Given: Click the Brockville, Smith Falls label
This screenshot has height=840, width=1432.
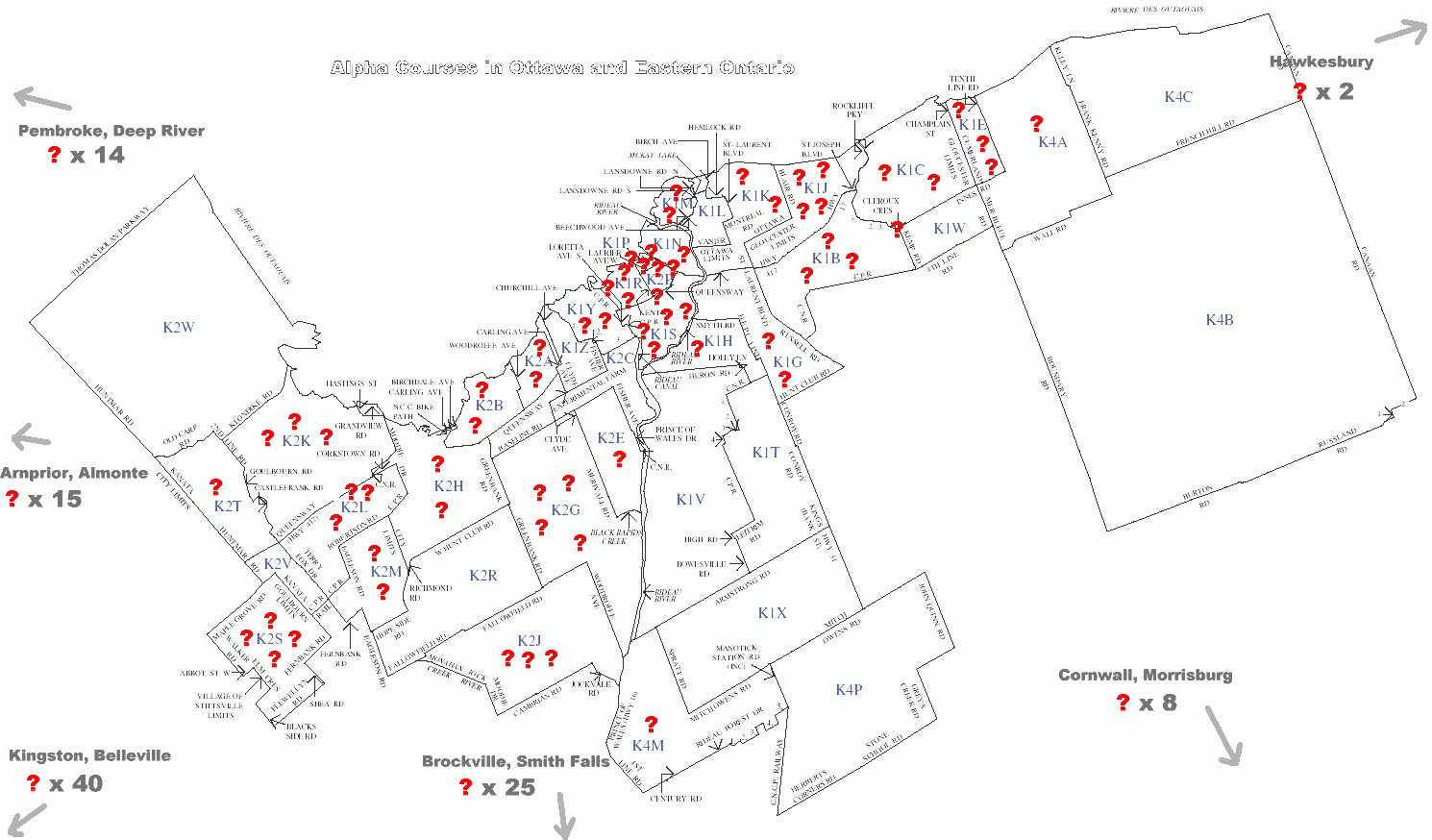Looking at the screenshot, I should pyautogui.click(x=516, y=761).
